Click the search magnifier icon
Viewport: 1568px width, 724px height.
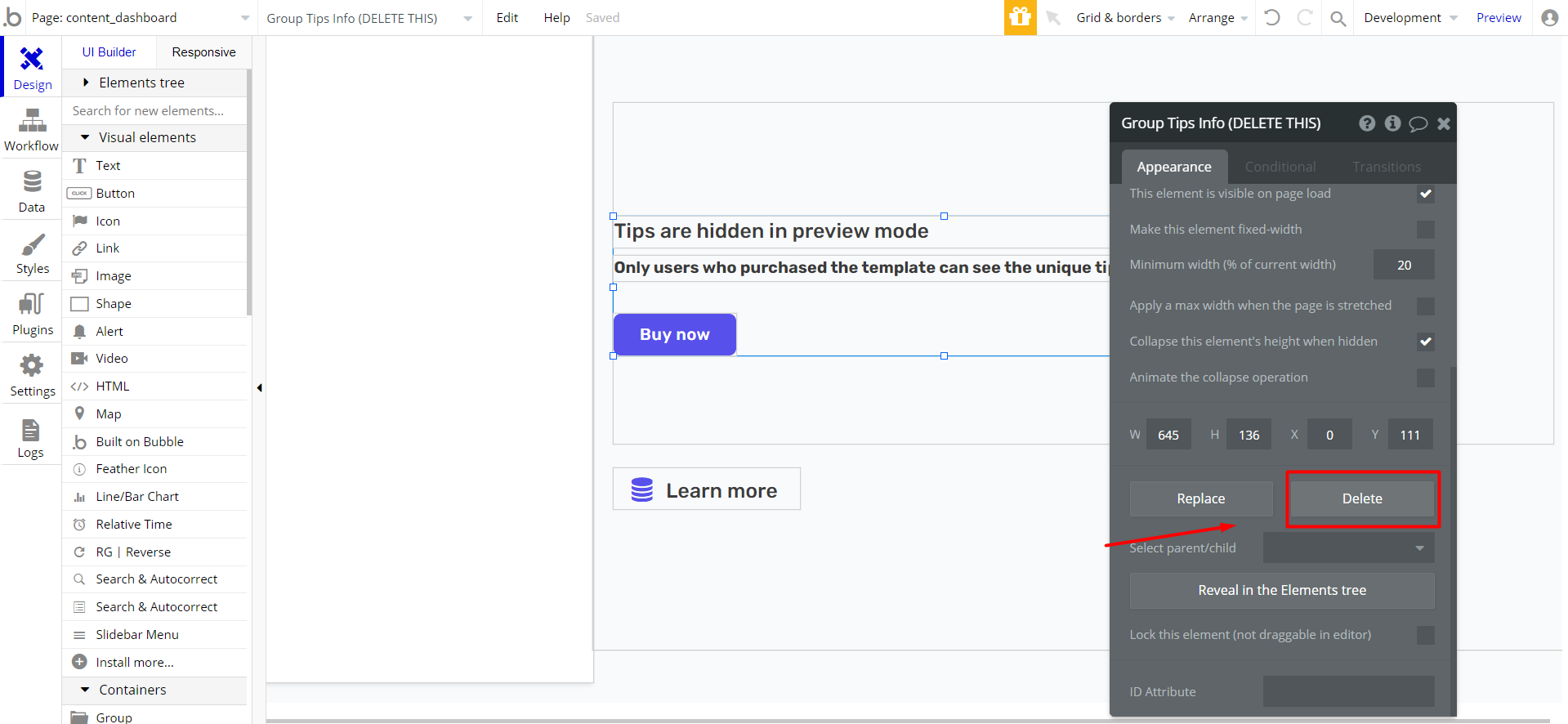(x=1338, y=18)
